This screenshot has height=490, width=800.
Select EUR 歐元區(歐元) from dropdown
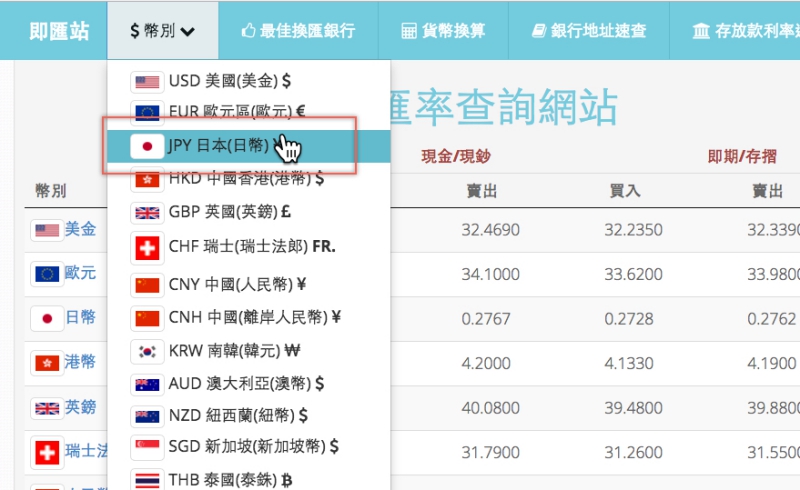(249, 111)
